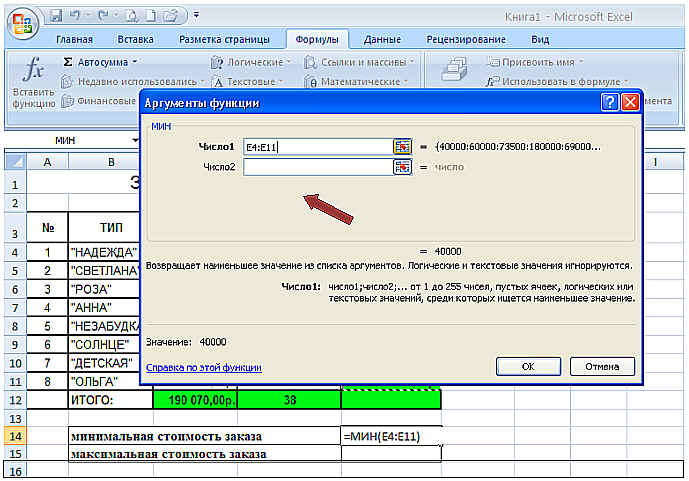689x481 pixels.
Task: Open the Ссылки и массивы dropdown
Action: pyautogui.click(x=360, y=62)
